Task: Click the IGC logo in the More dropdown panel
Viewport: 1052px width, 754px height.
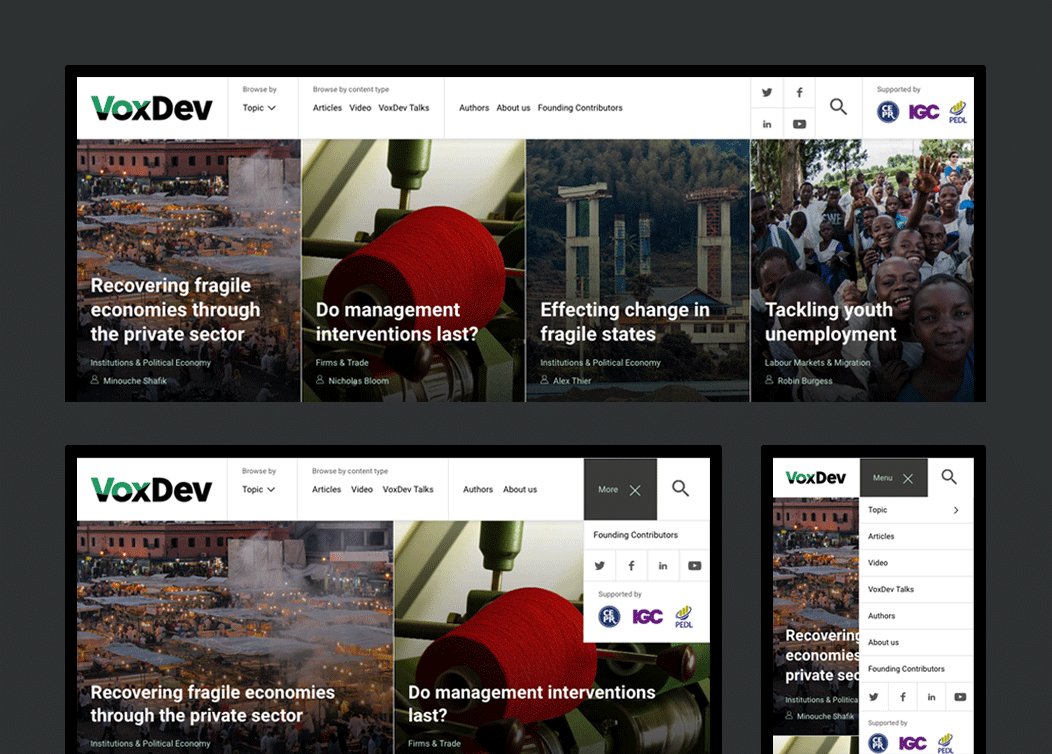Action: [x=647, y=617]
